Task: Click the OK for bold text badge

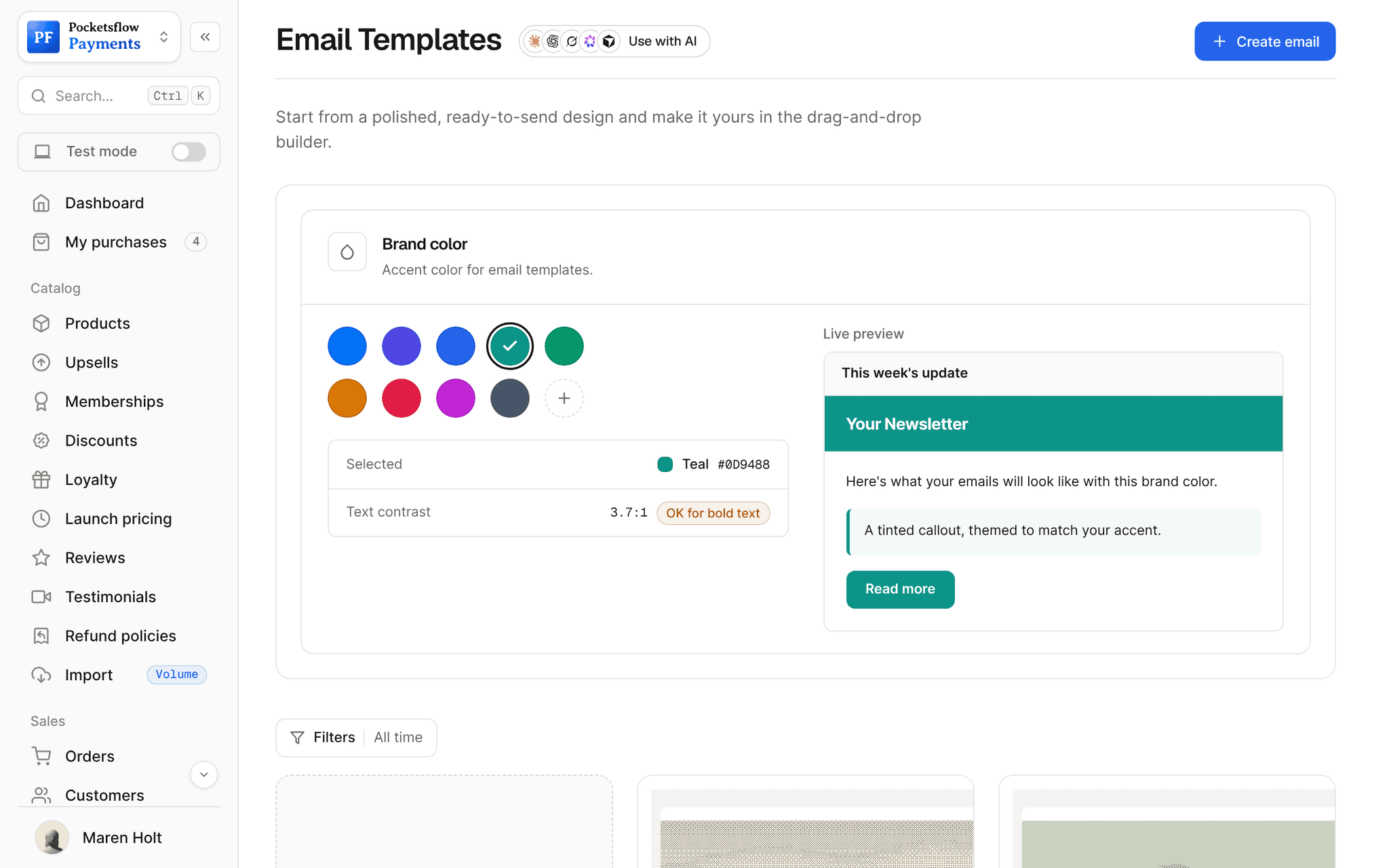Action: pyautogui.click(x=713, y=513)
